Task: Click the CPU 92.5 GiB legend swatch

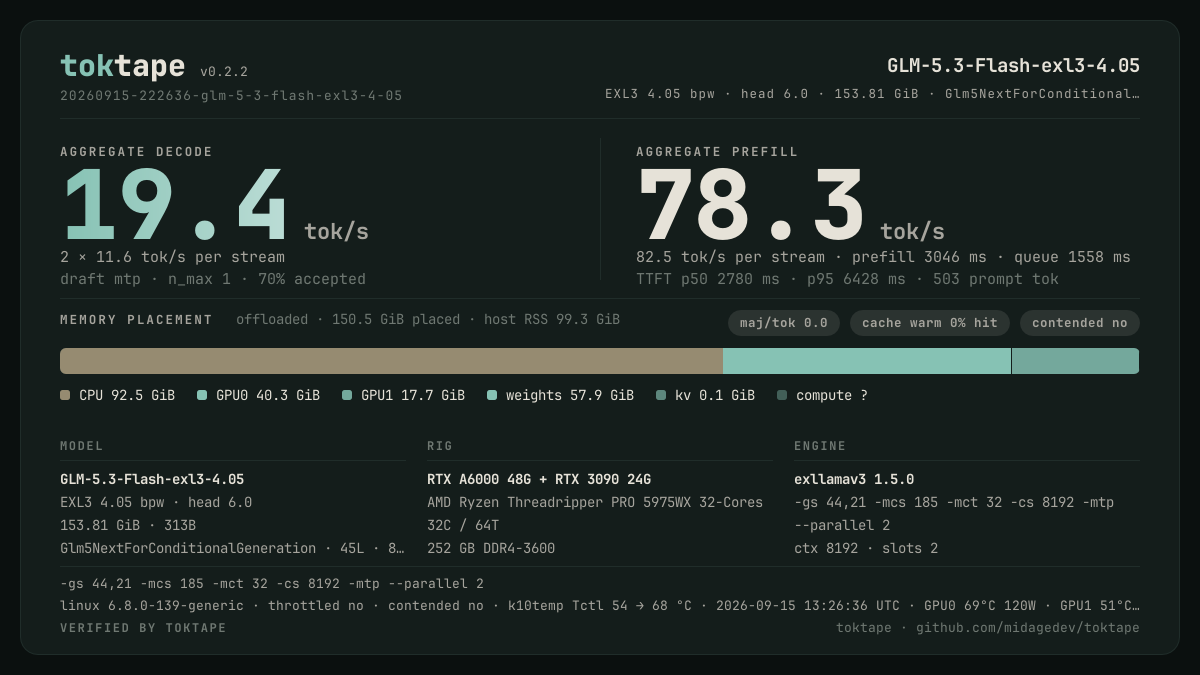Action: 65,395
